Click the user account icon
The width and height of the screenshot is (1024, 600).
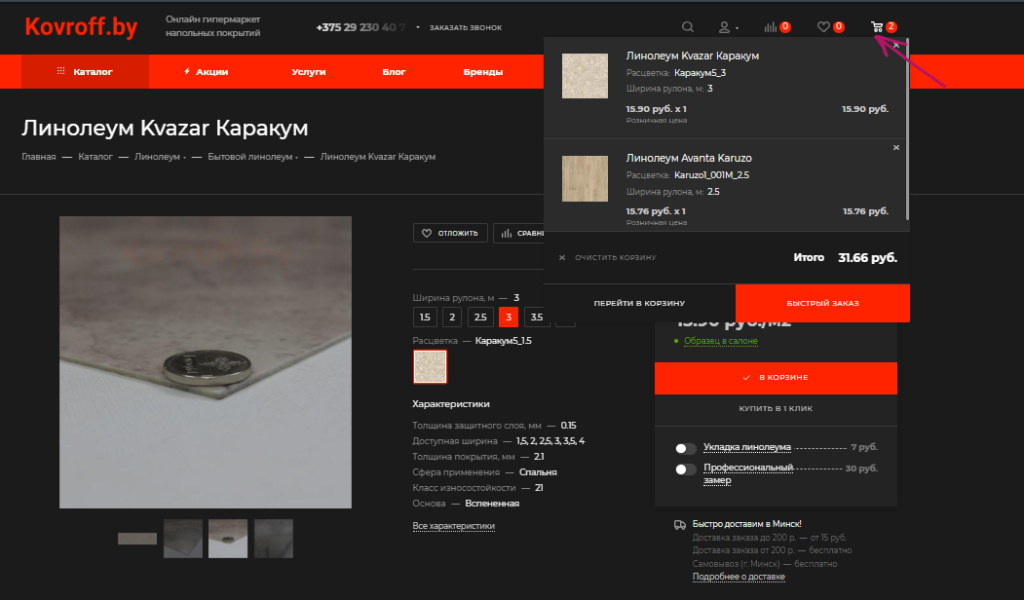click(x=724, y=27)
